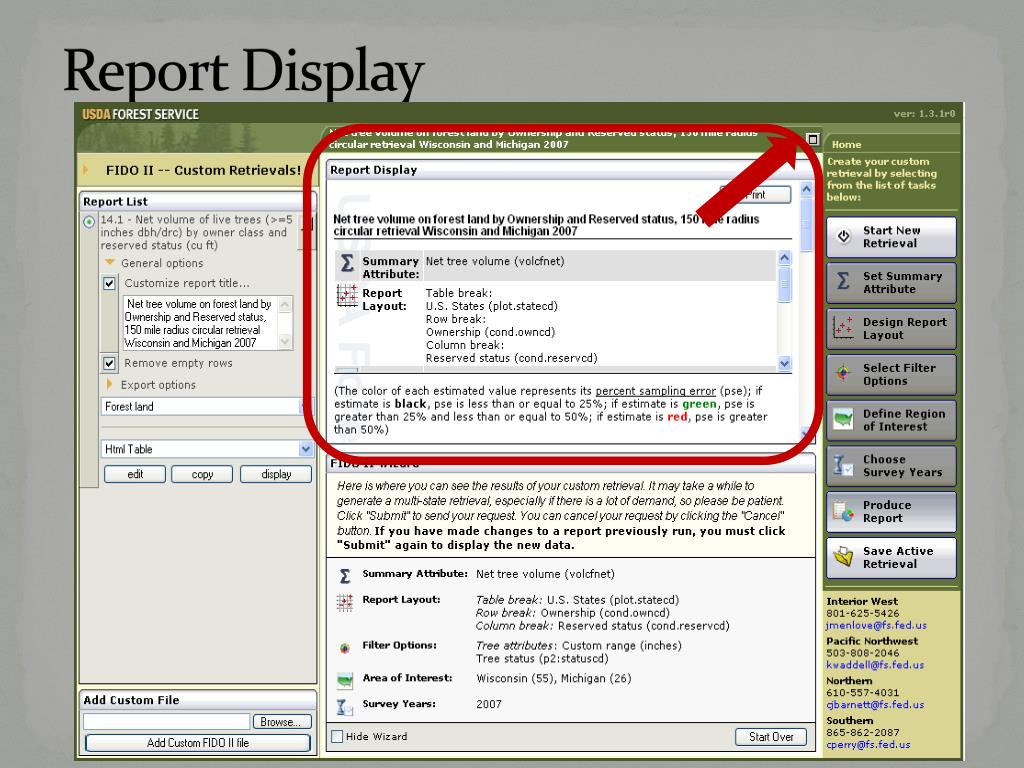Click the kwaddell@fs.fed.us email link
This screenshot has width=1024, height=768.
[x=875, y=665]
